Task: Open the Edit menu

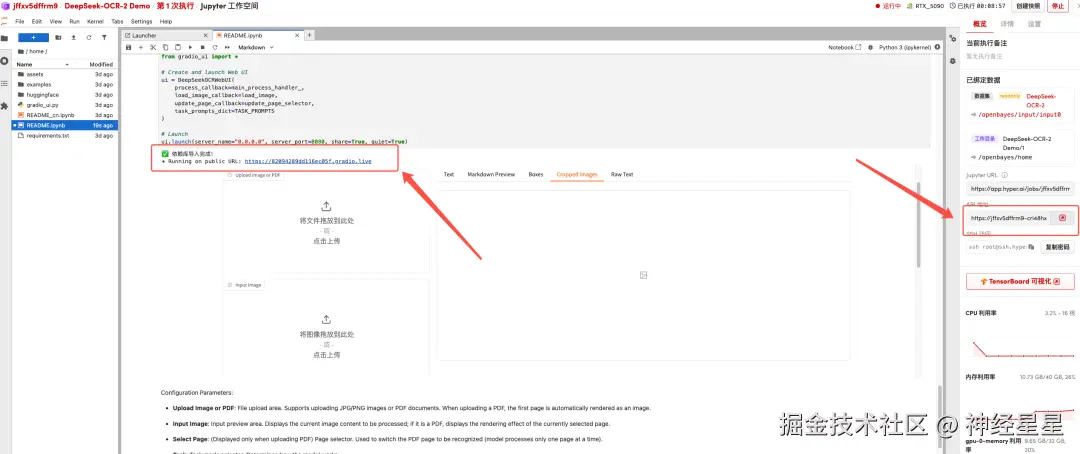Action: click(x=37, y=21)
